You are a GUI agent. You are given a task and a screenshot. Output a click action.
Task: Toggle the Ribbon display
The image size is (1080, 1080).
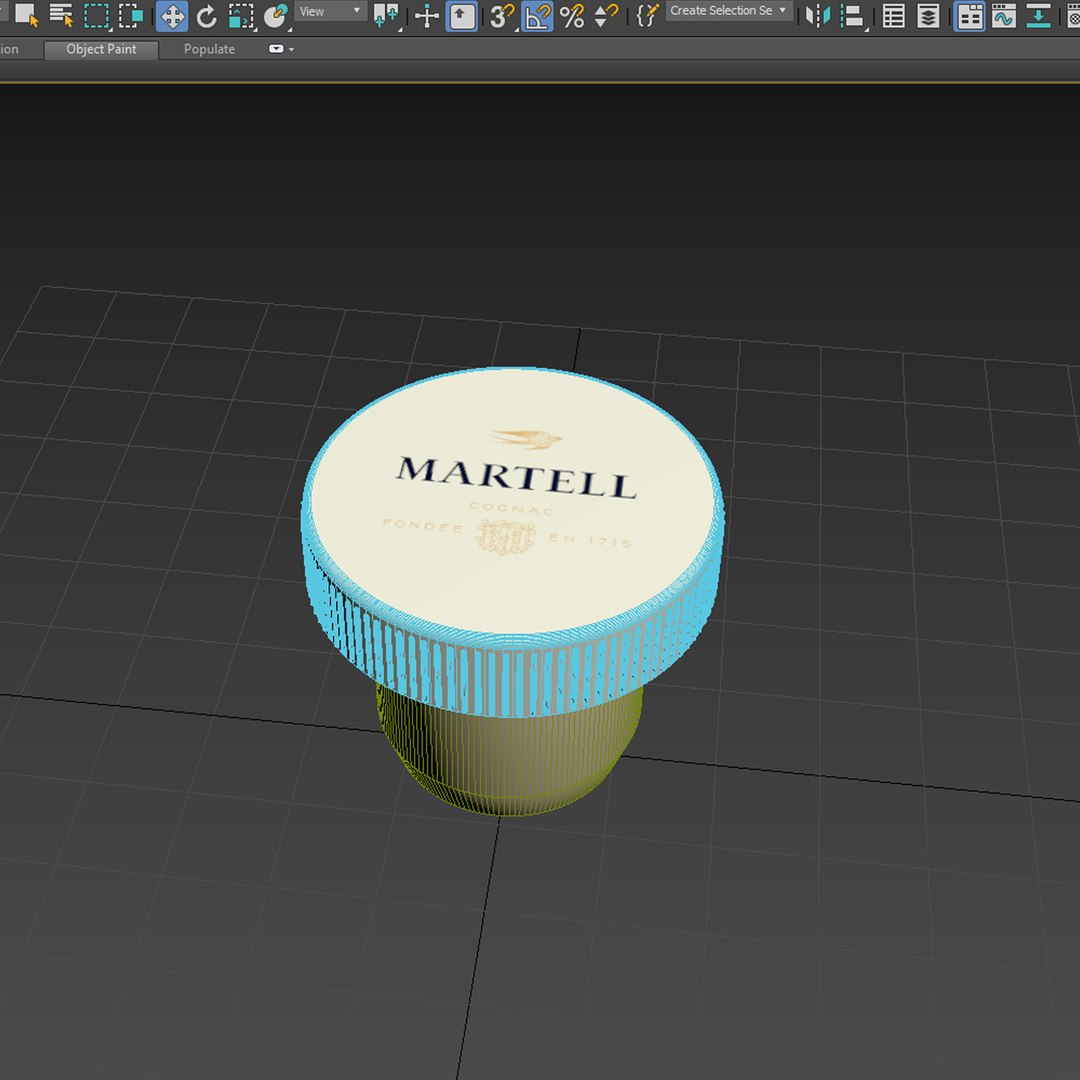970,17
